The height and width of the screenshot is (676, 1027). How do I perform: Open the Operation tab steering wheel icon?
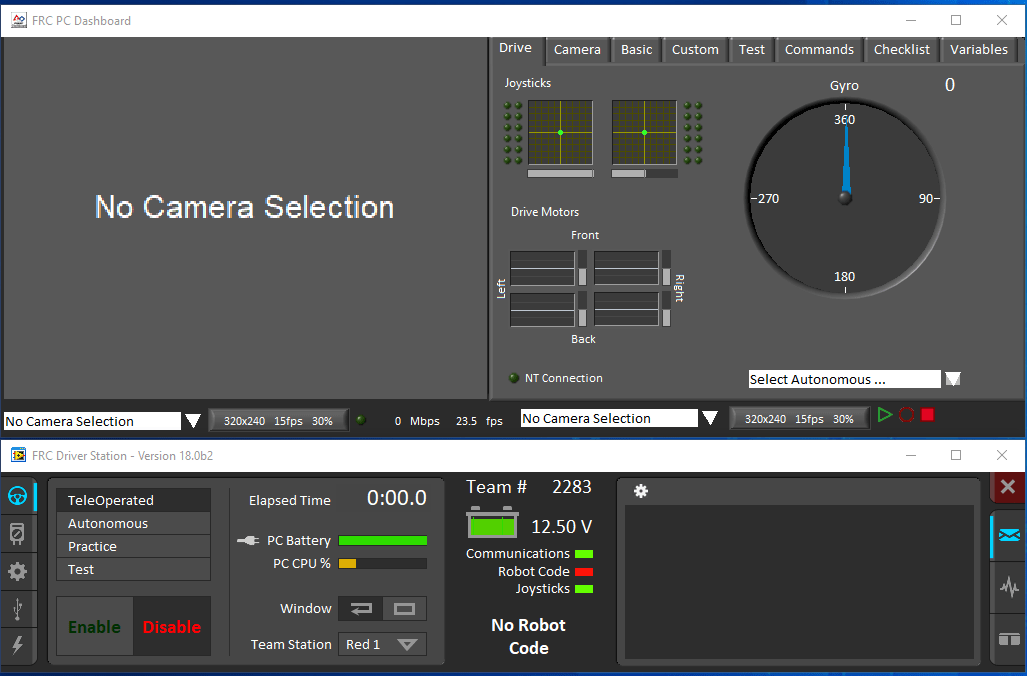click(x=17, y=496)
